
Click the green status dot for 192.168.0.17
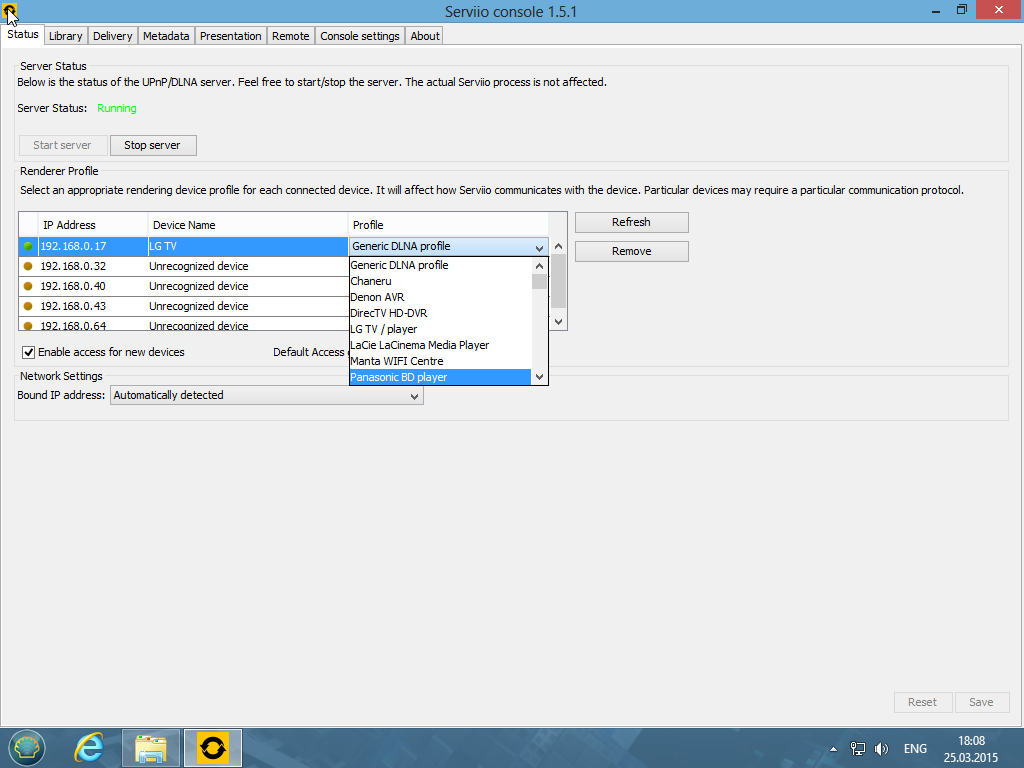click(28, 246)
